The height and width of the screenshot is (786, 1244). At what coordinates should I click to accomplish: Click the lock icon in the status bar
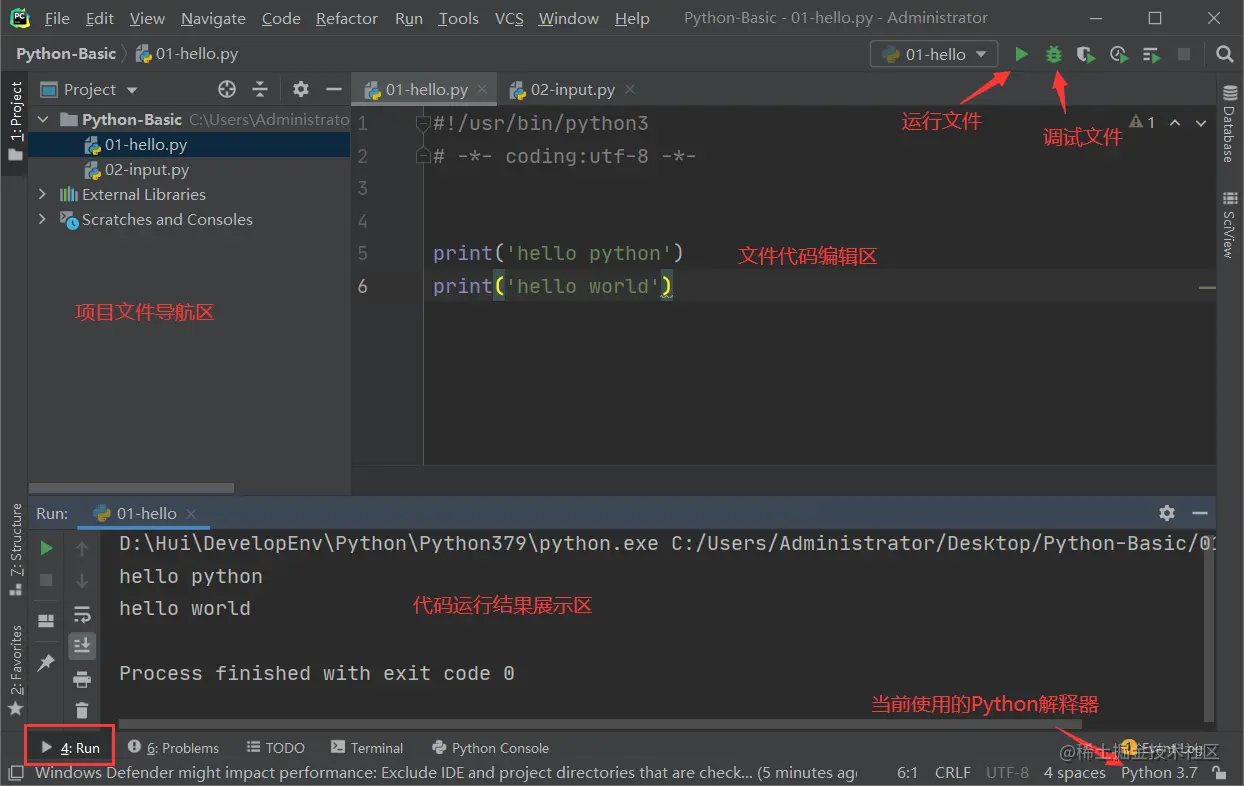pyautogui.click(x=1219, y=772)
